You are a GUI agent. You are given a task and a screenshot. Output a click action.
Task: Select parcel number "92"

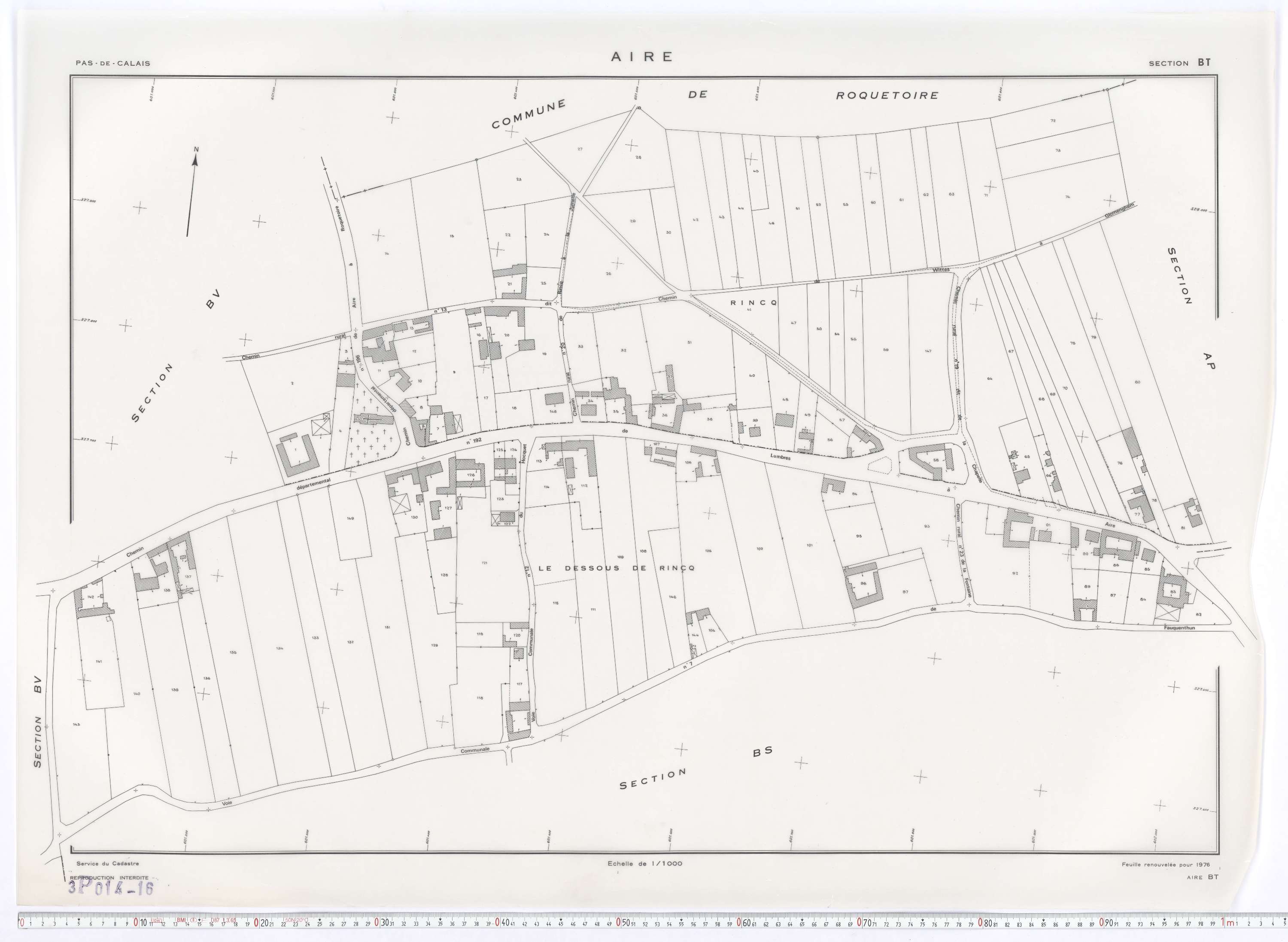(x=1015, y=573)
